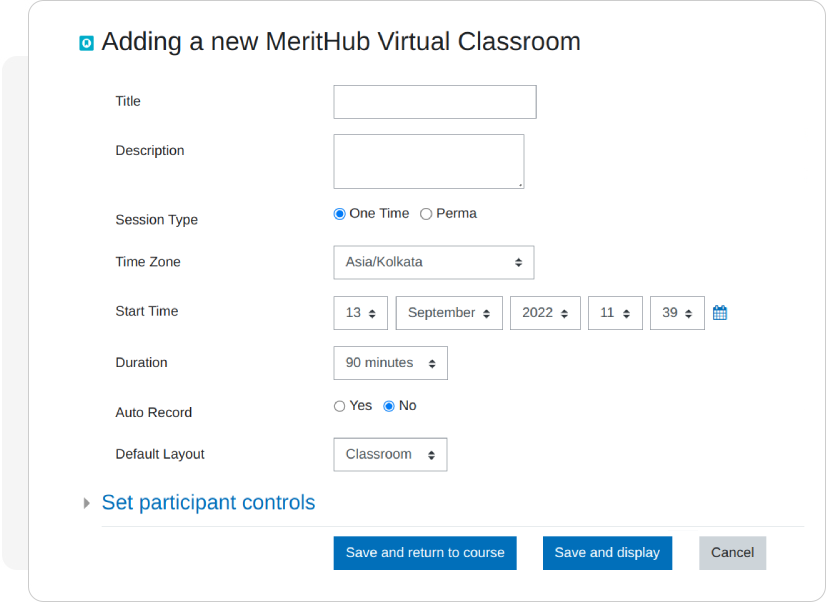Open the minute dropdown showing 39

coord(677,313)
